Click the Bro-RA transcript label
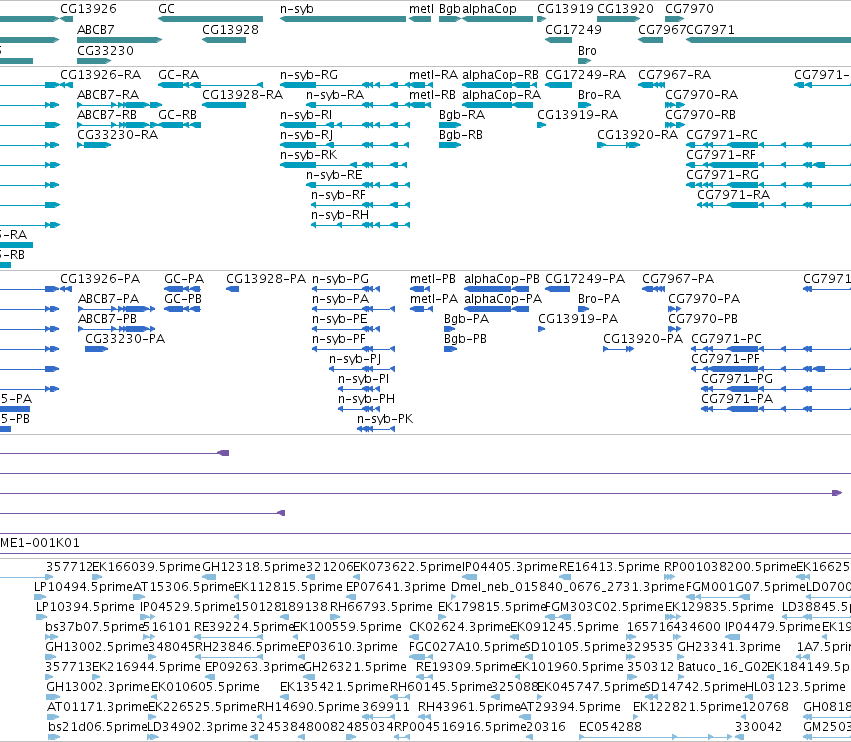 [600, 94]
